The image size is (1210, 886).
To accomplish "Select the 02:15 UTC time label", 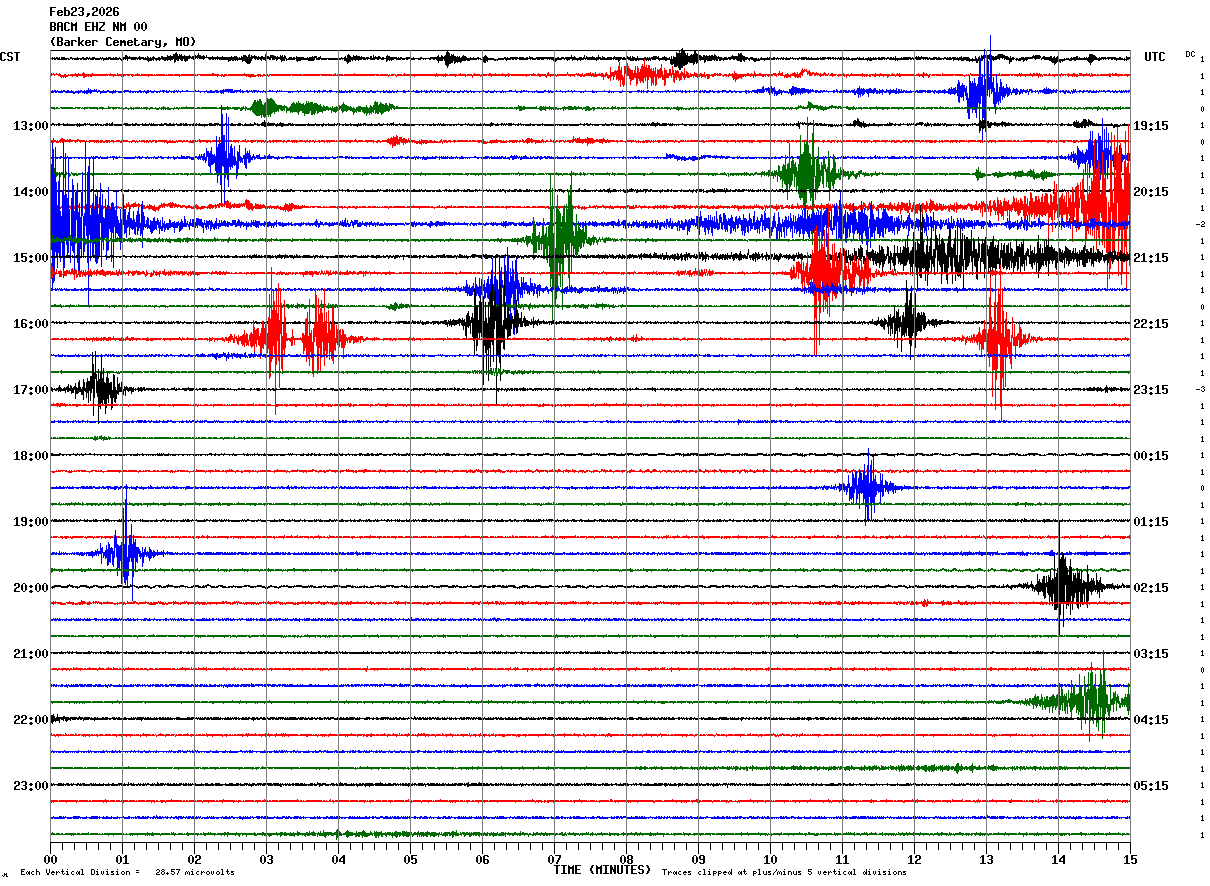I will (x=1151, y=588).
